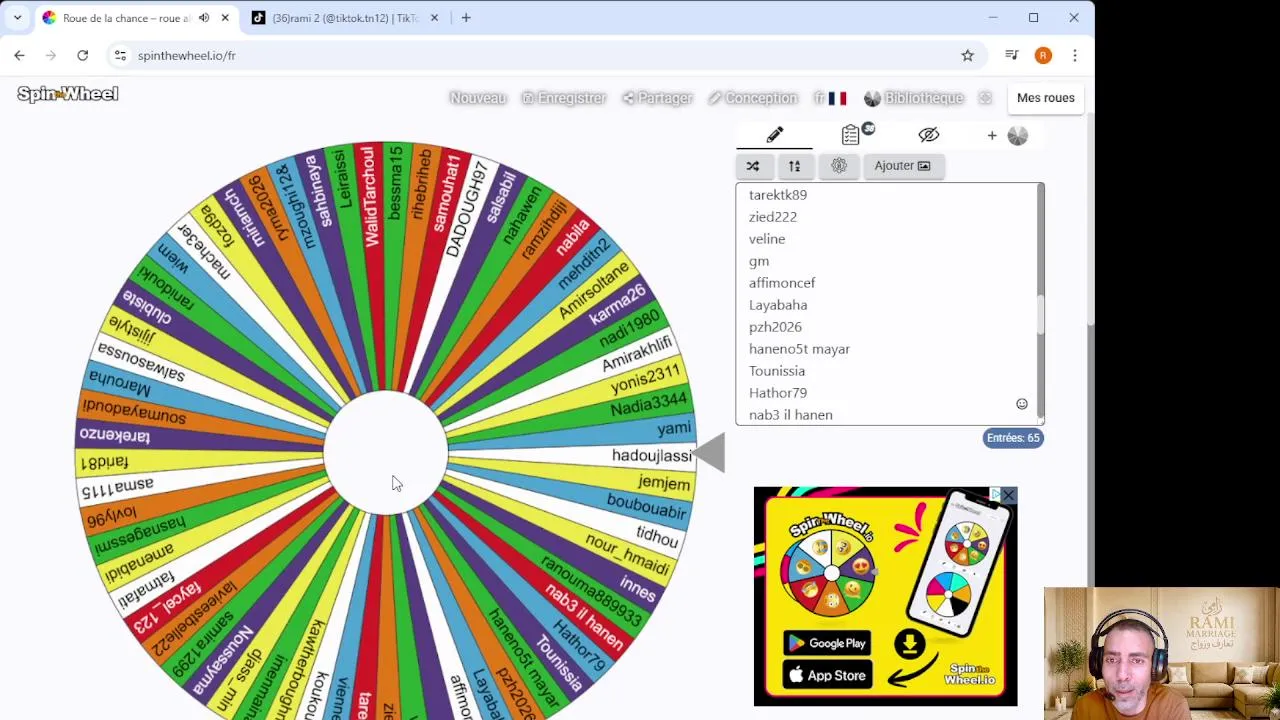Image resolution: width=1280 pixels, height=720 pixels.
Task: Select entry 'Hathor79' in the list
Action: (x=778, y=393)
